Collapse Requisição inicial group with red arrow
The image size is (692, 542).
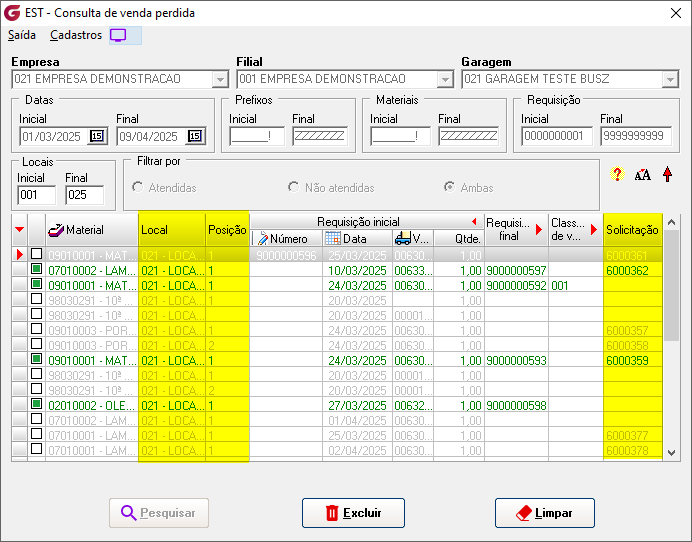click(x=474, y=222)
